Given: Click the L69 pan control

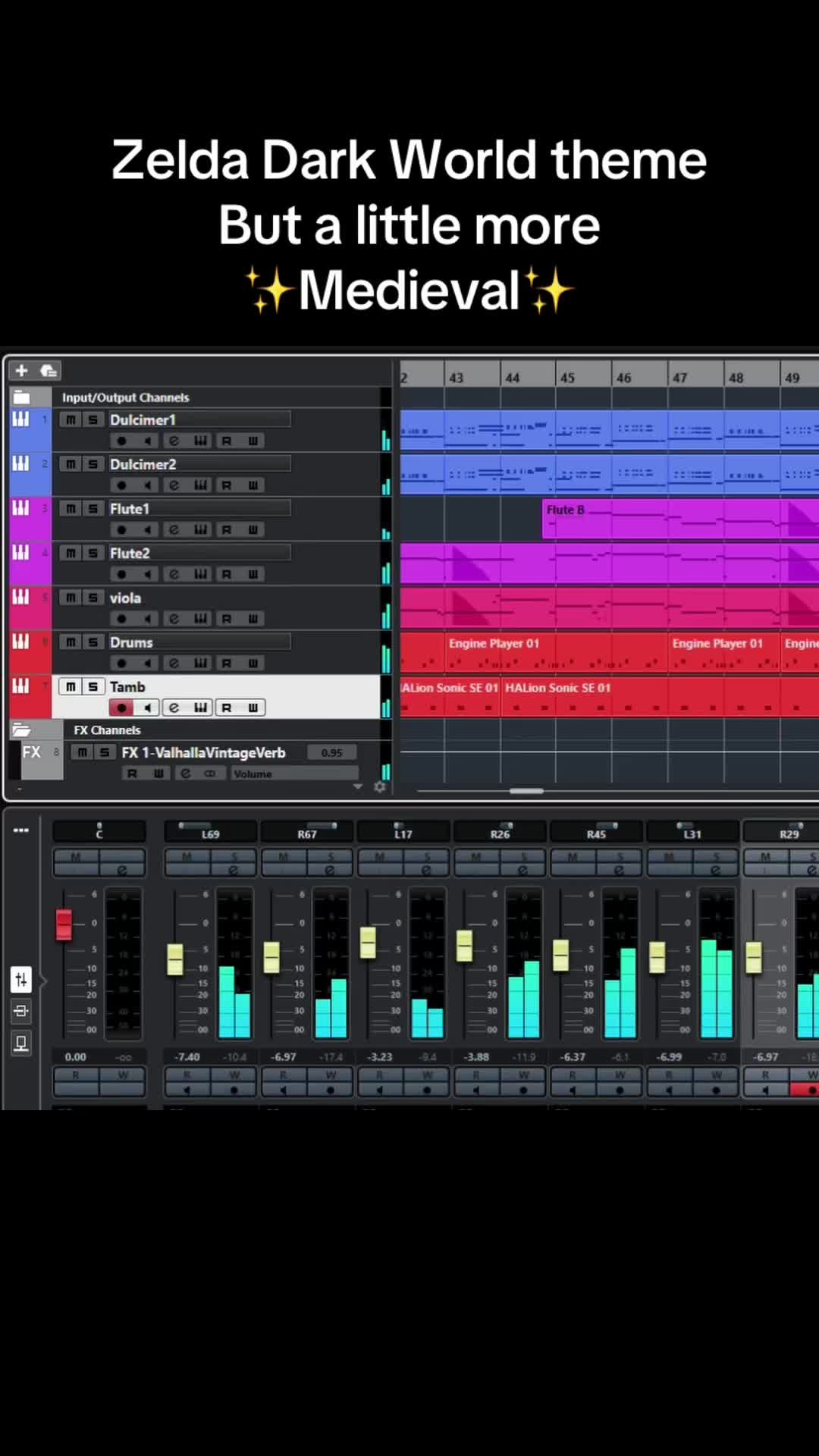Looking at the screenshot, I should click(x=211, y=830).
